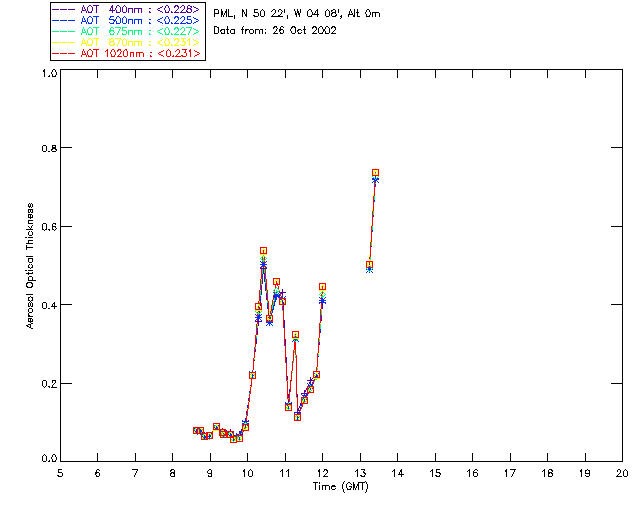
Task: Click the x-axis tick label 16
Action: [473, 473]
